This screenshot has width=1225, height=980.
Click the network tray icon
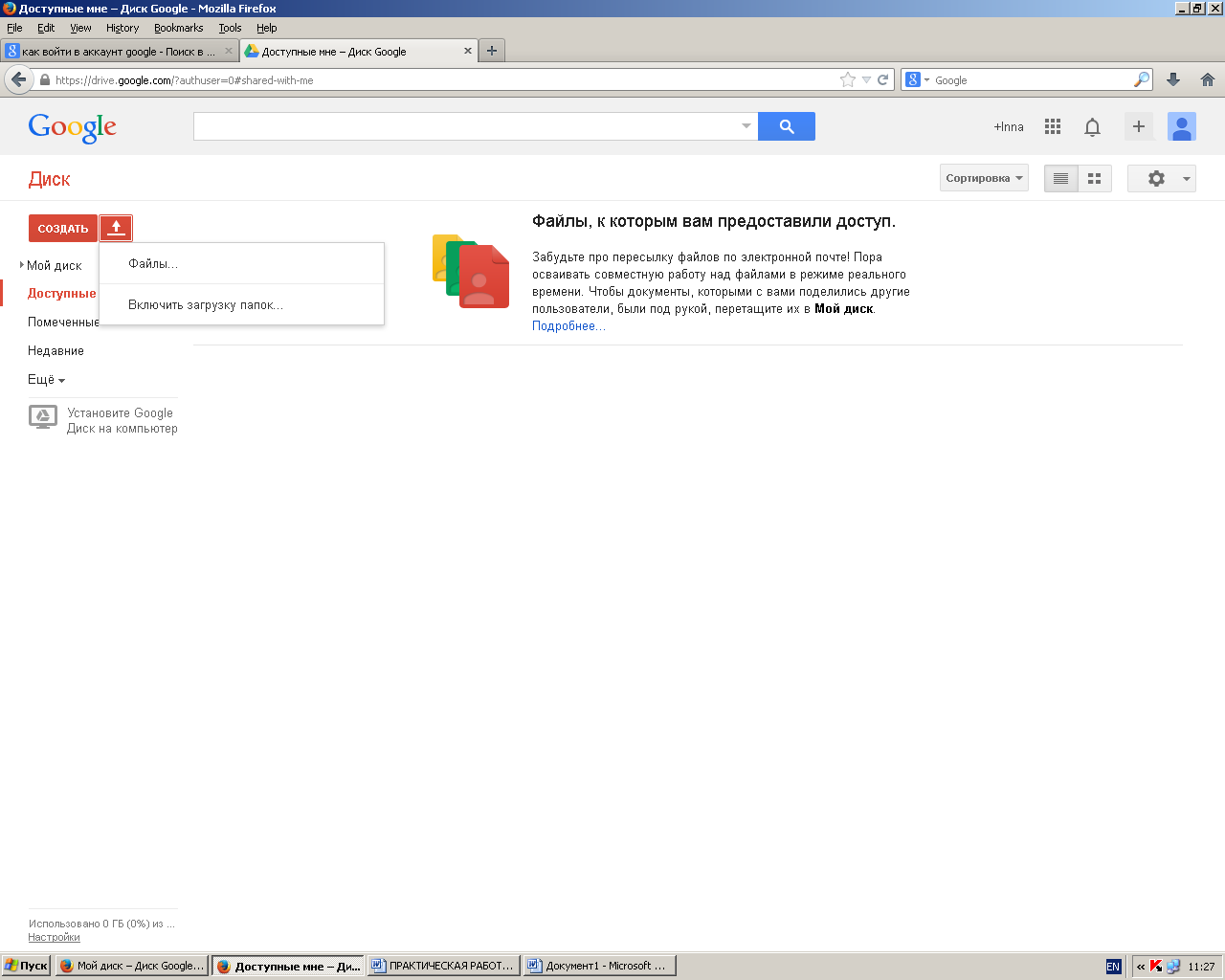[x=1173, y=967]
